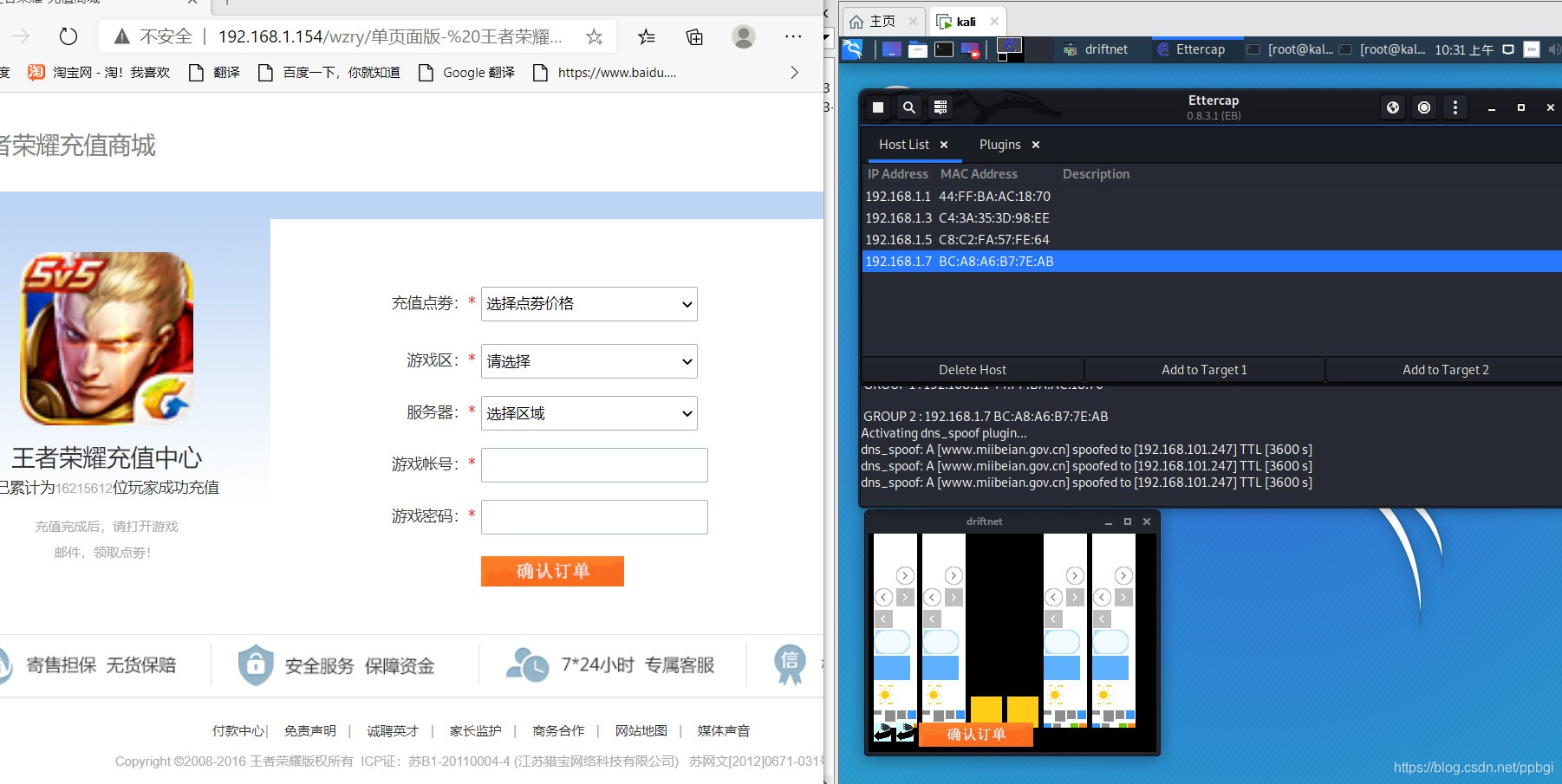Click the page reload icon in the browser
This screenshot has width=1562, height=784.
68,36
